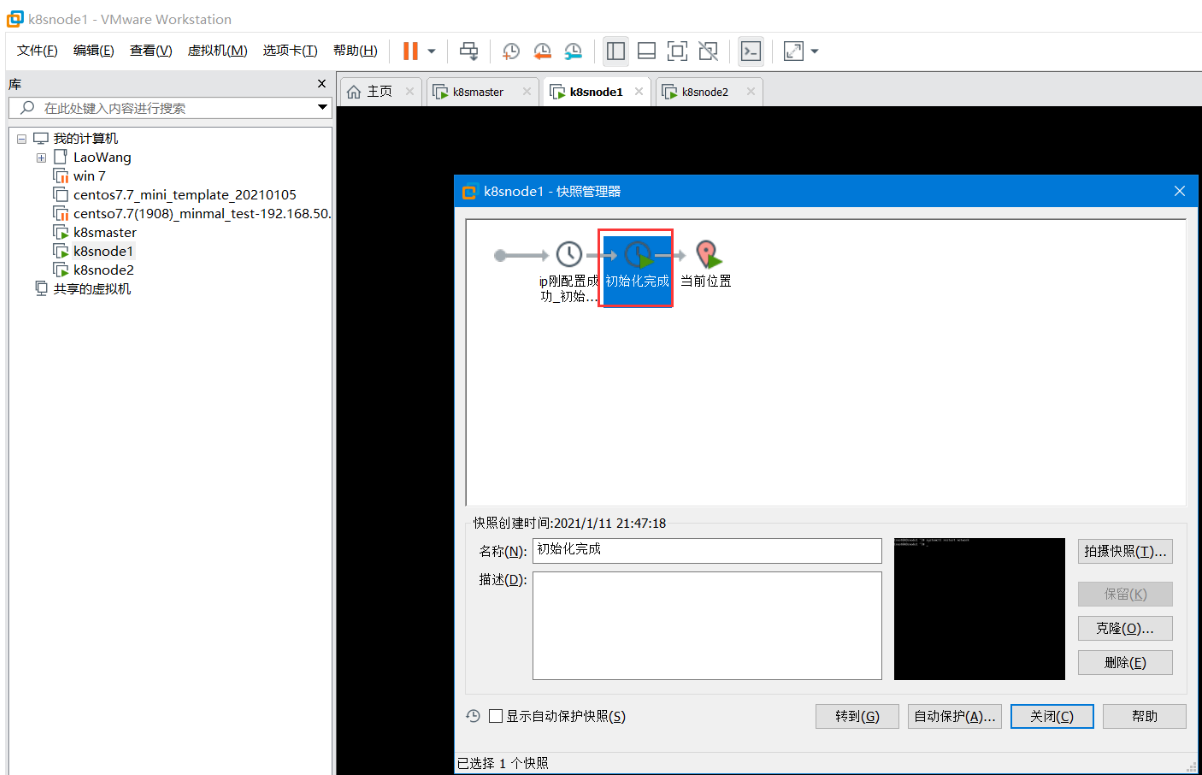Open the power options dropdown arrow
Viewport: 1202px width, 775px height.
431,51
